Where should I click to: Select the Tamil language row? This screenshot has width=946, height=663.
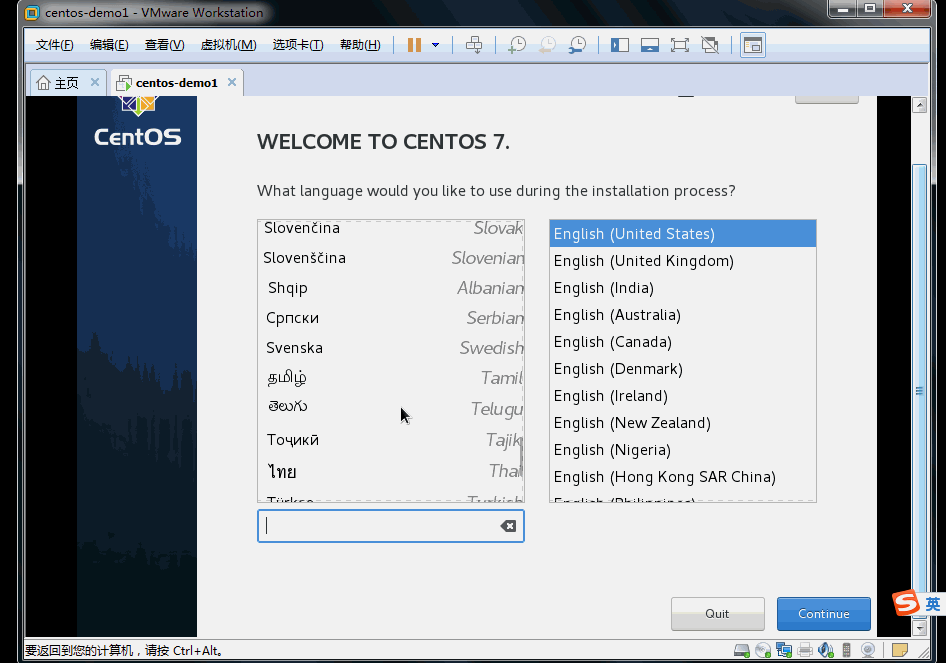pos(391,378)
